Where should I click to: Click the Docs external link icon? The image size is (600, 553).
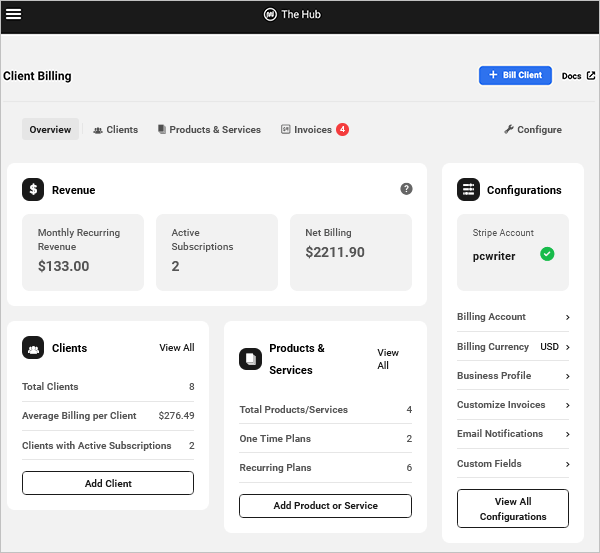point(591,75)
